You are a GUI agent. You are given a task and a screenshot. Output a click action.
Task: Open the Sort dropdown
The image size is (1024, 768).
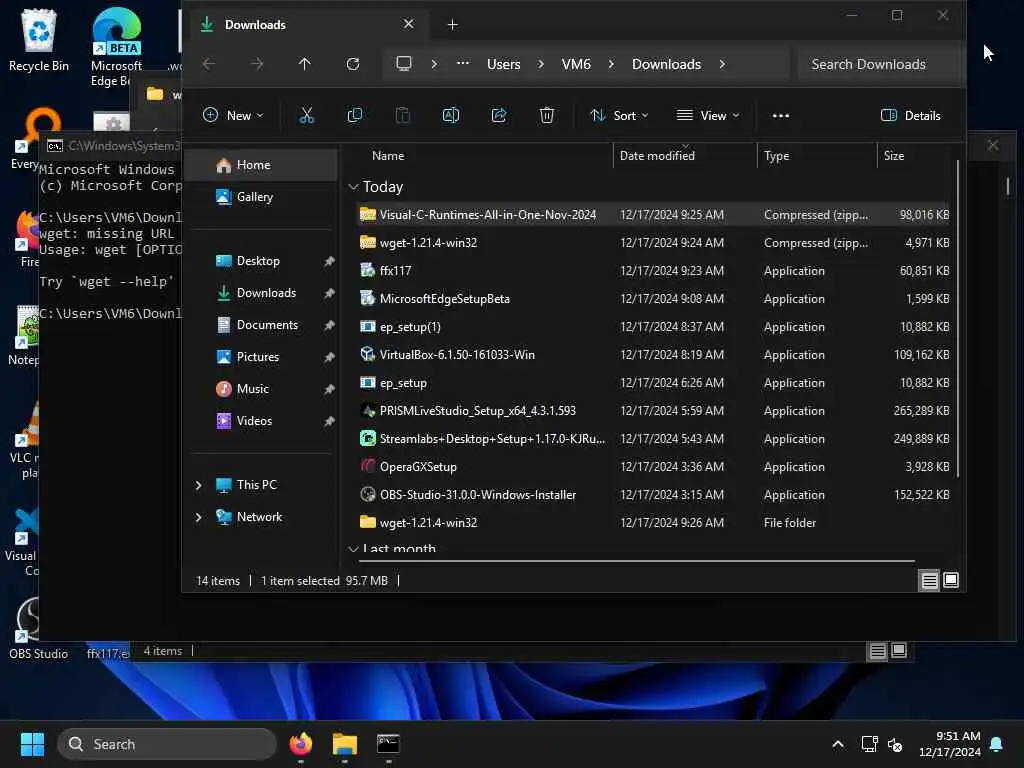pyautogui.click(x=619, y=116)
